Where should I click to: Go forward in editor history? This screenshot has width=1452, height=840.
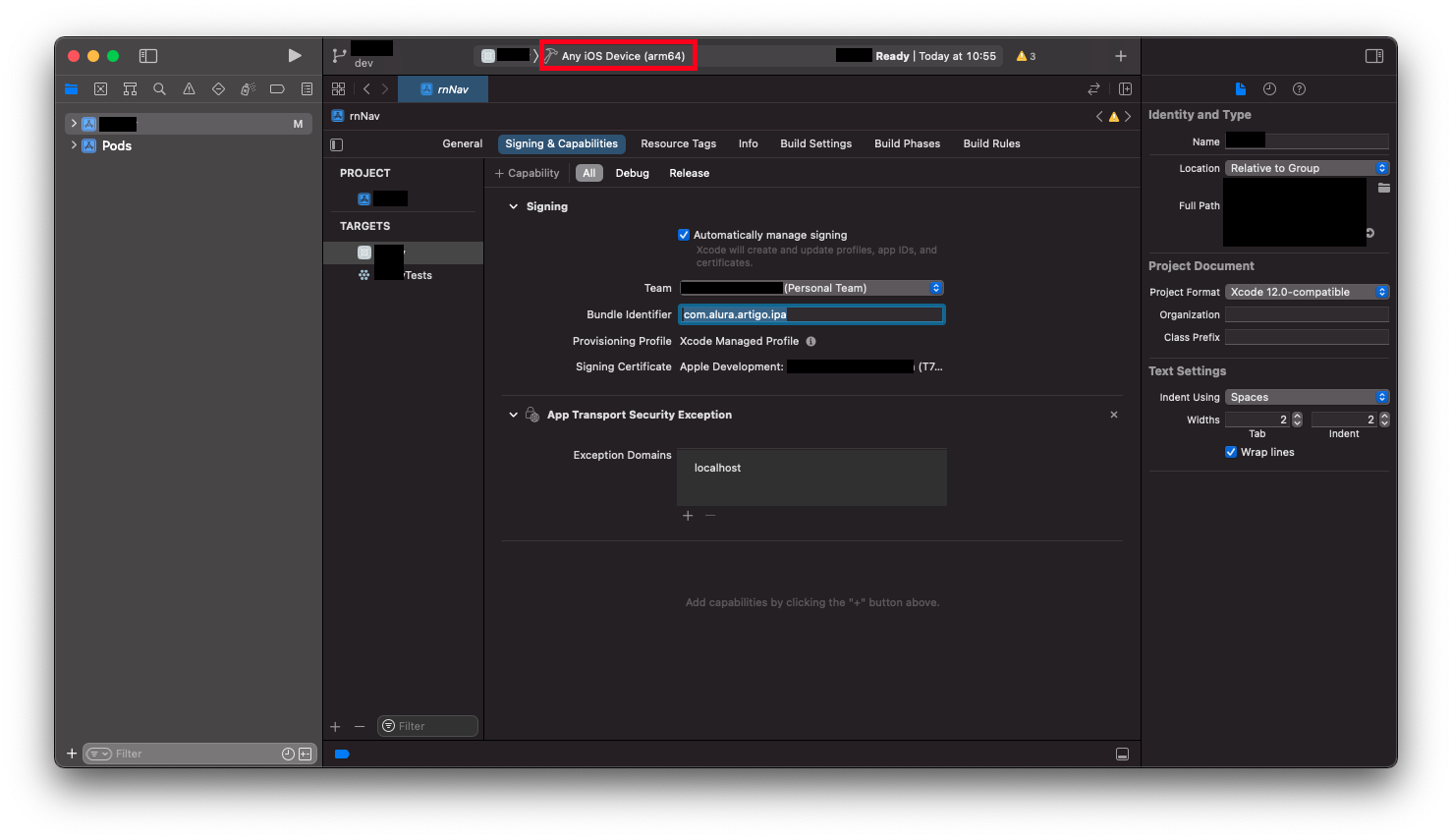click(385, 89)
